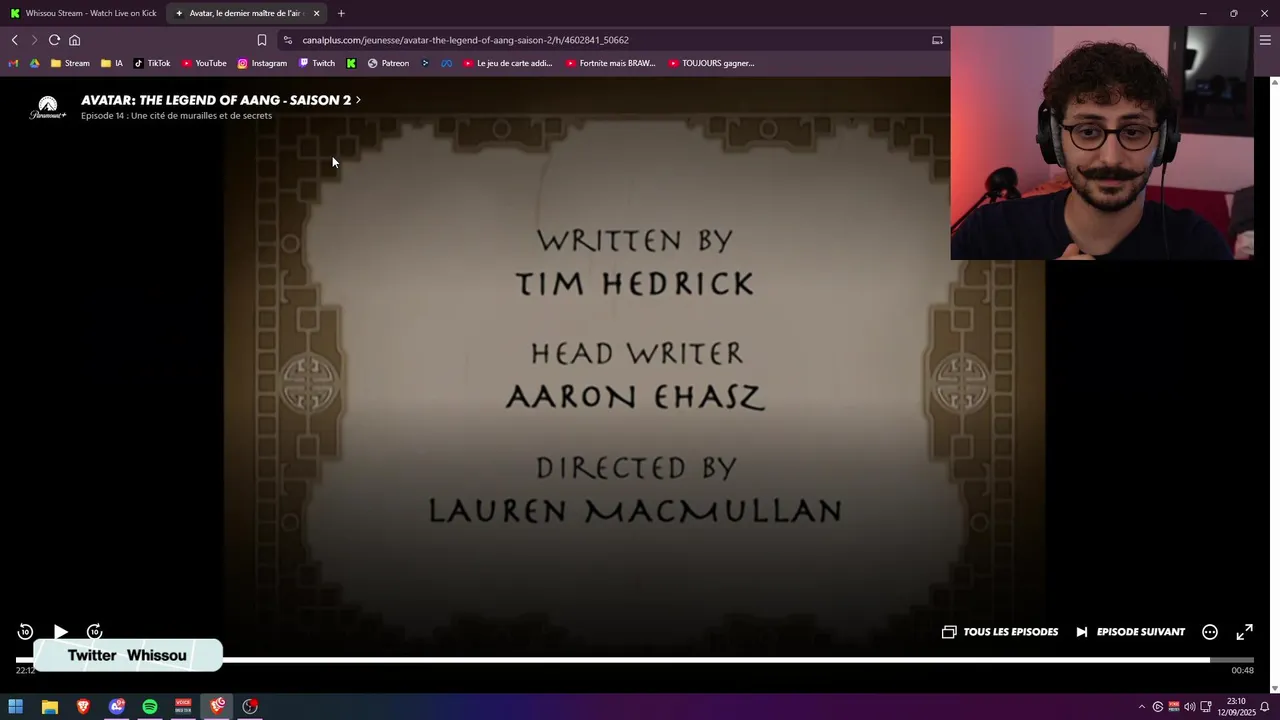Open the Patreon bookmark
The width and height of the screenshot is (1280, 720).
(388, 63)
